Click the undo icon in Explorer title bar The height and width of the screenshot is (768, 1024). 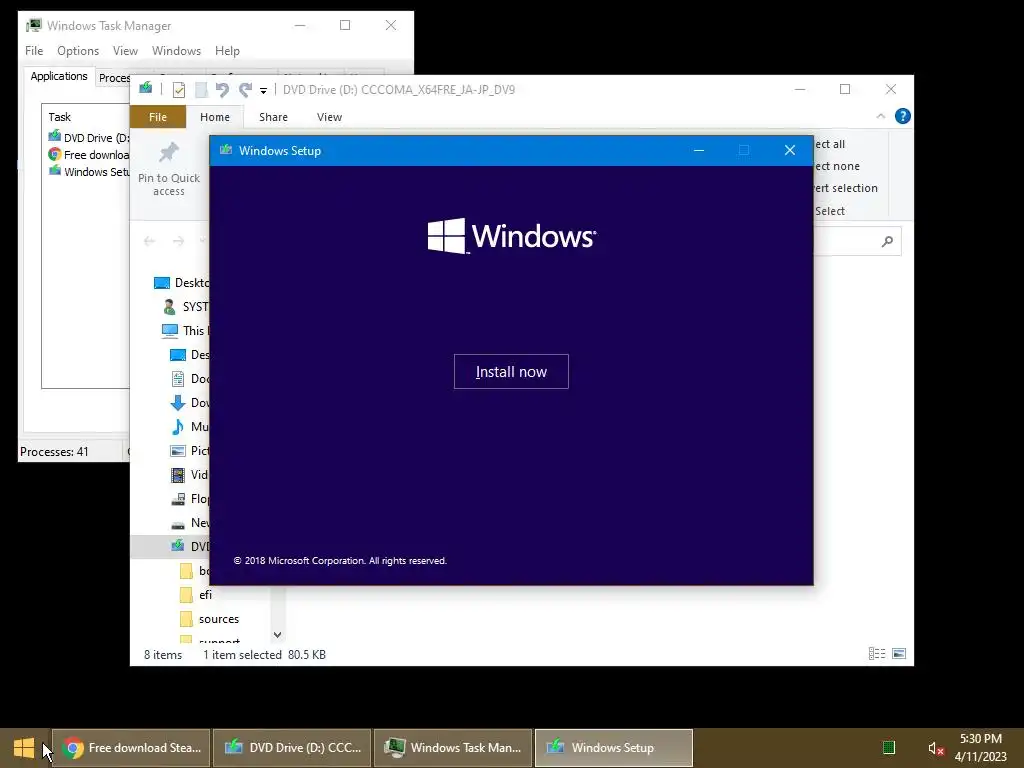pos(222,89)
